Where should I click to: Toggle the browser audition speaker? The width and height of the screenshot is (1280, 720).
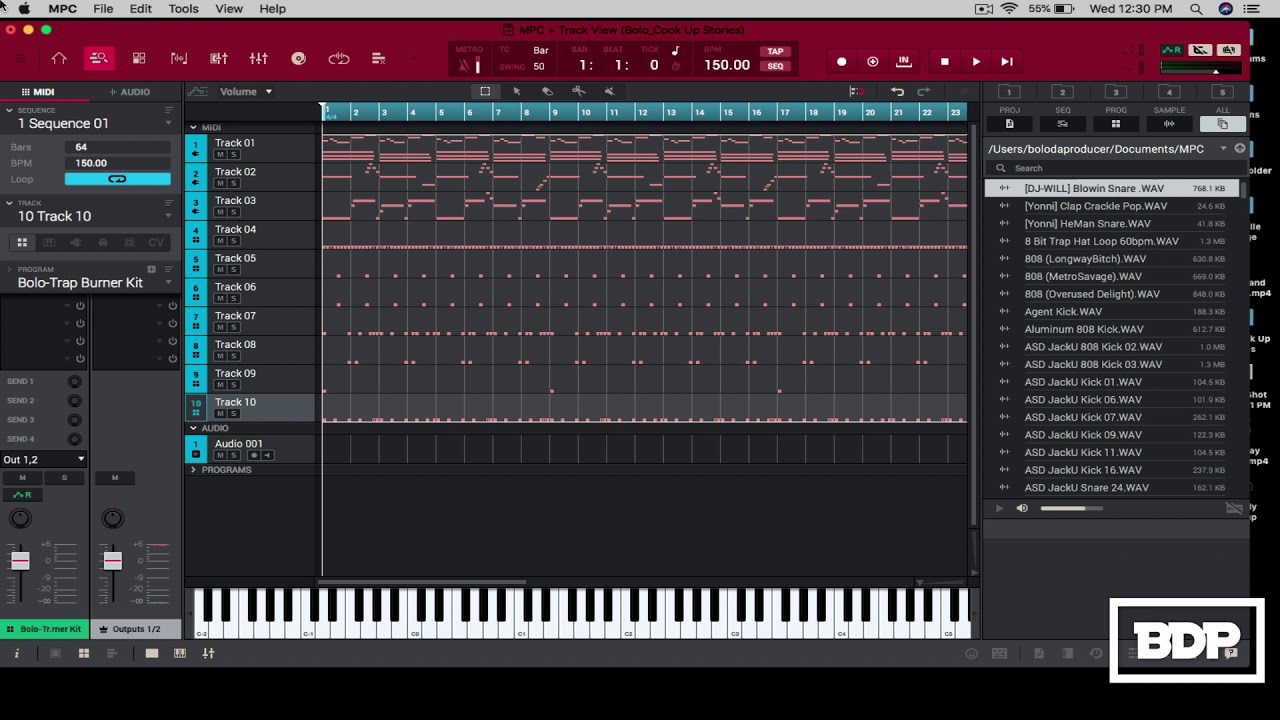coord(1022,508)
